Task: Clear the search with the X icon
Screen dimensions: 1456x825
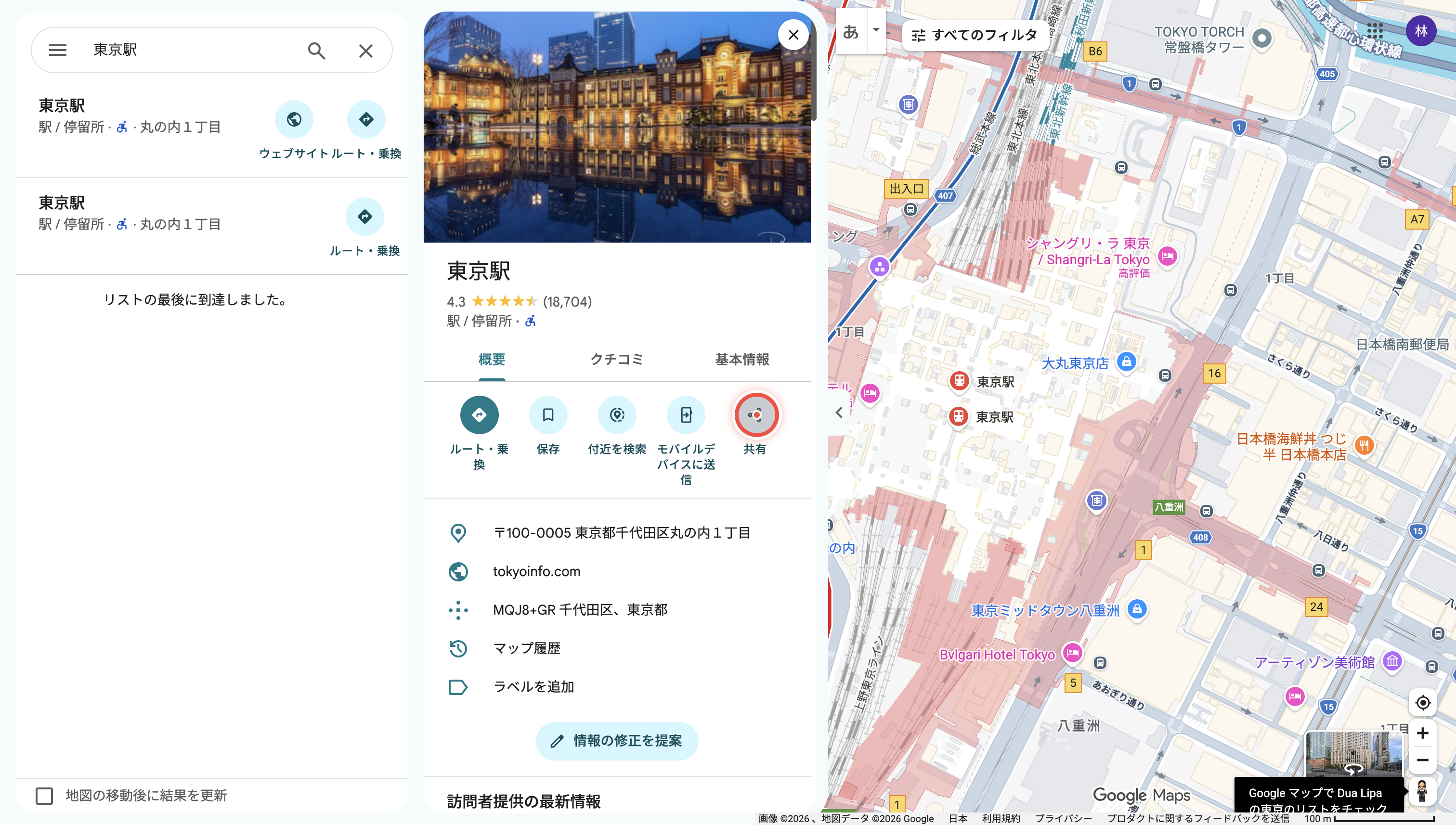Action: click(366, 51)
